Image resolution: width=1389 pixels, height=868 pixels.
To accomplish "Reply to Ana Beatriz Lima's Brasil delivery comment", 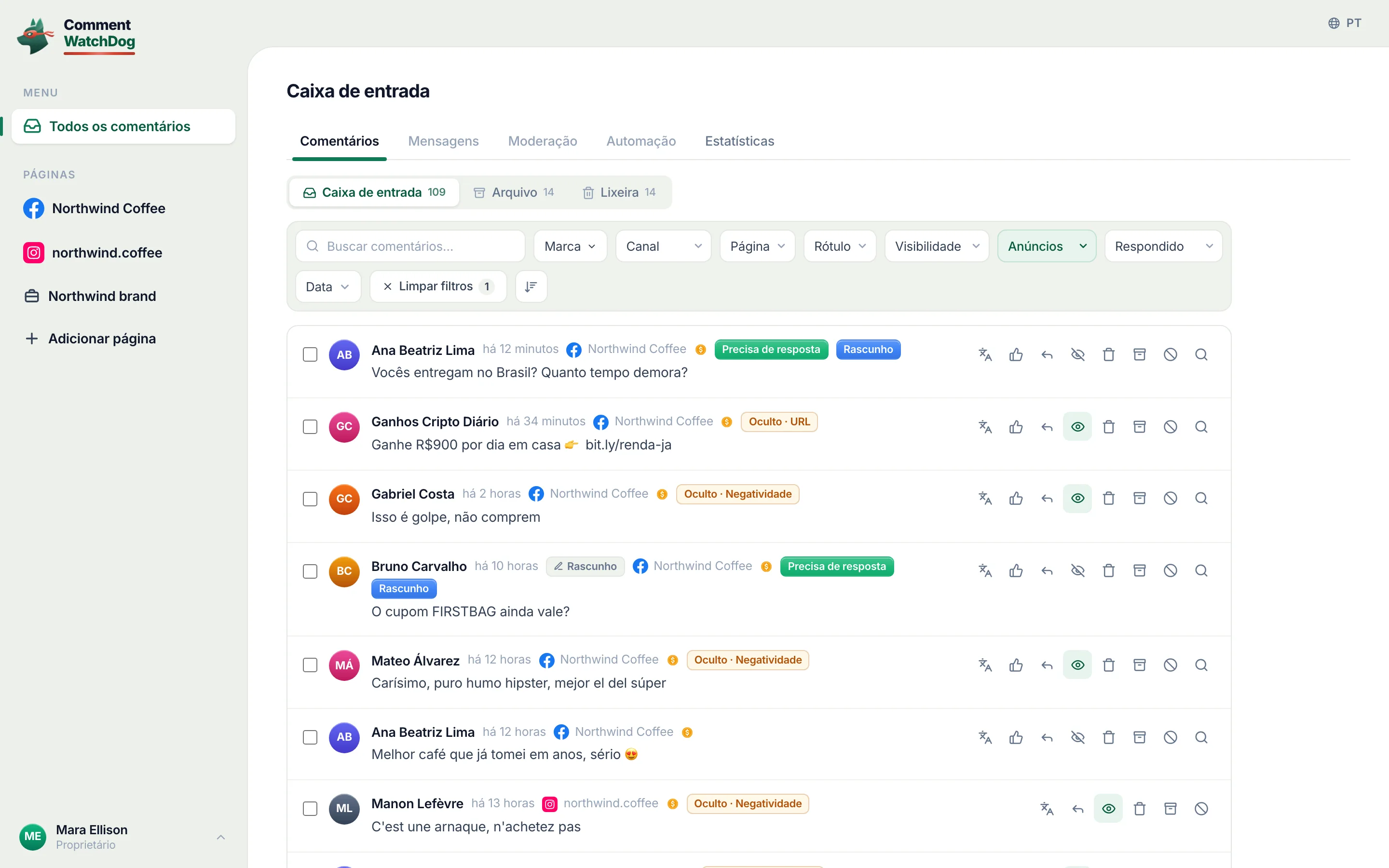I will [x=1047, y=355].
